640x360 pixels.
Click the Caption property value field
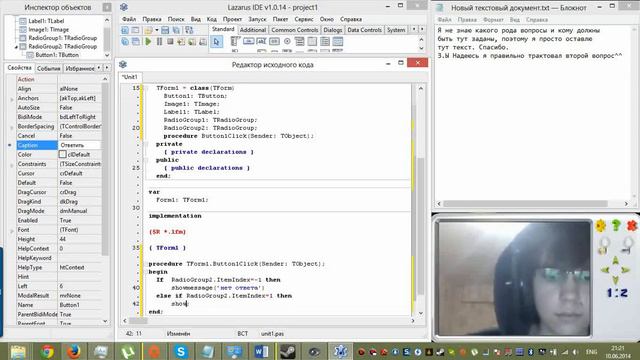[80, 145]
